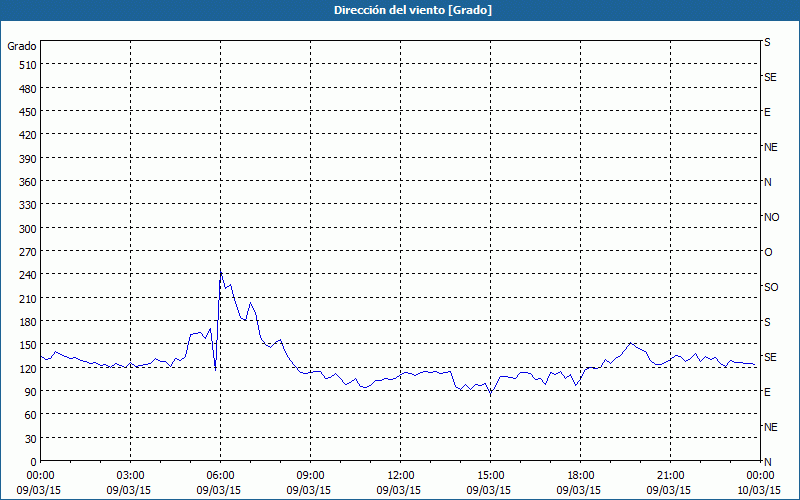Click the "420" y-axis value
800x500 pixels.
pos(28,135)
